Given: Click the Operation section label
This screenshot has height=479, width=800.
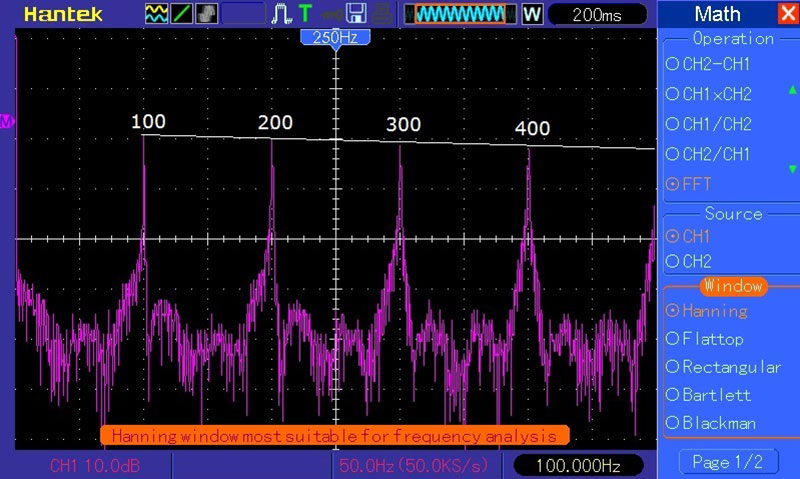Looking at the screenshot, I should 733,39.
